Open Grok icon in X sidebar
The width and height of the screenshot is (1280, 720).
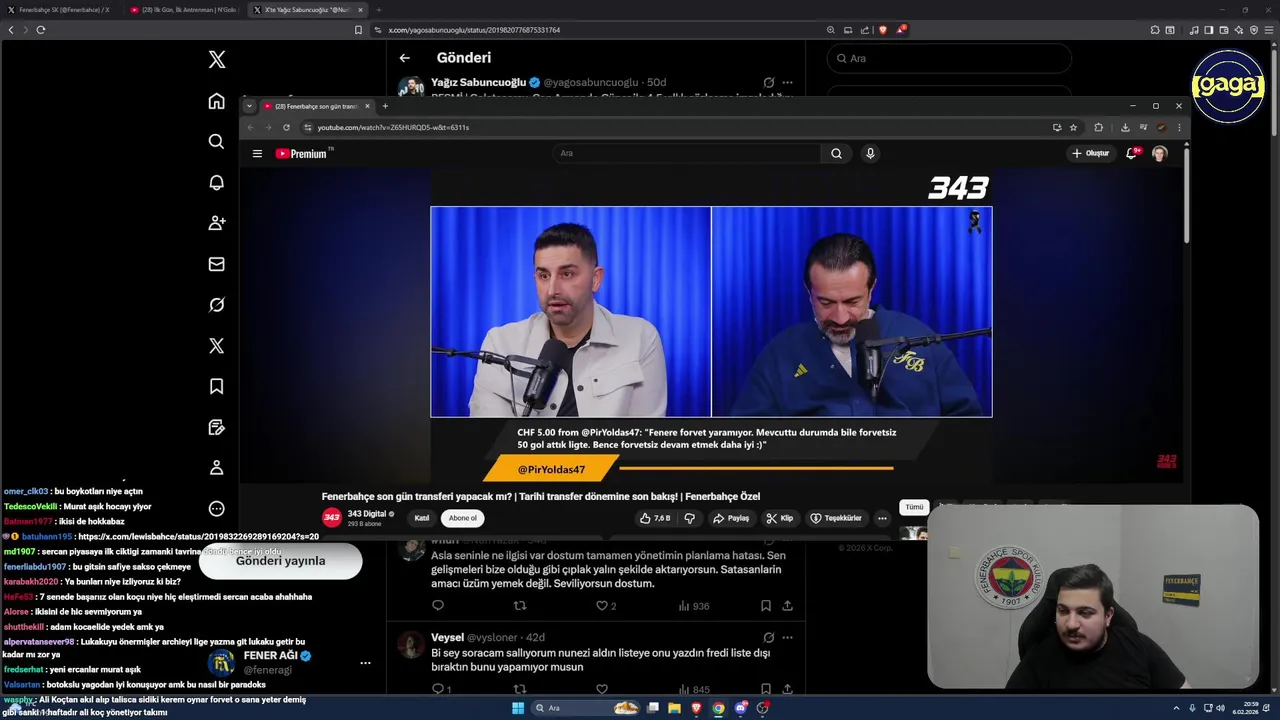click(x=217, y=305)
